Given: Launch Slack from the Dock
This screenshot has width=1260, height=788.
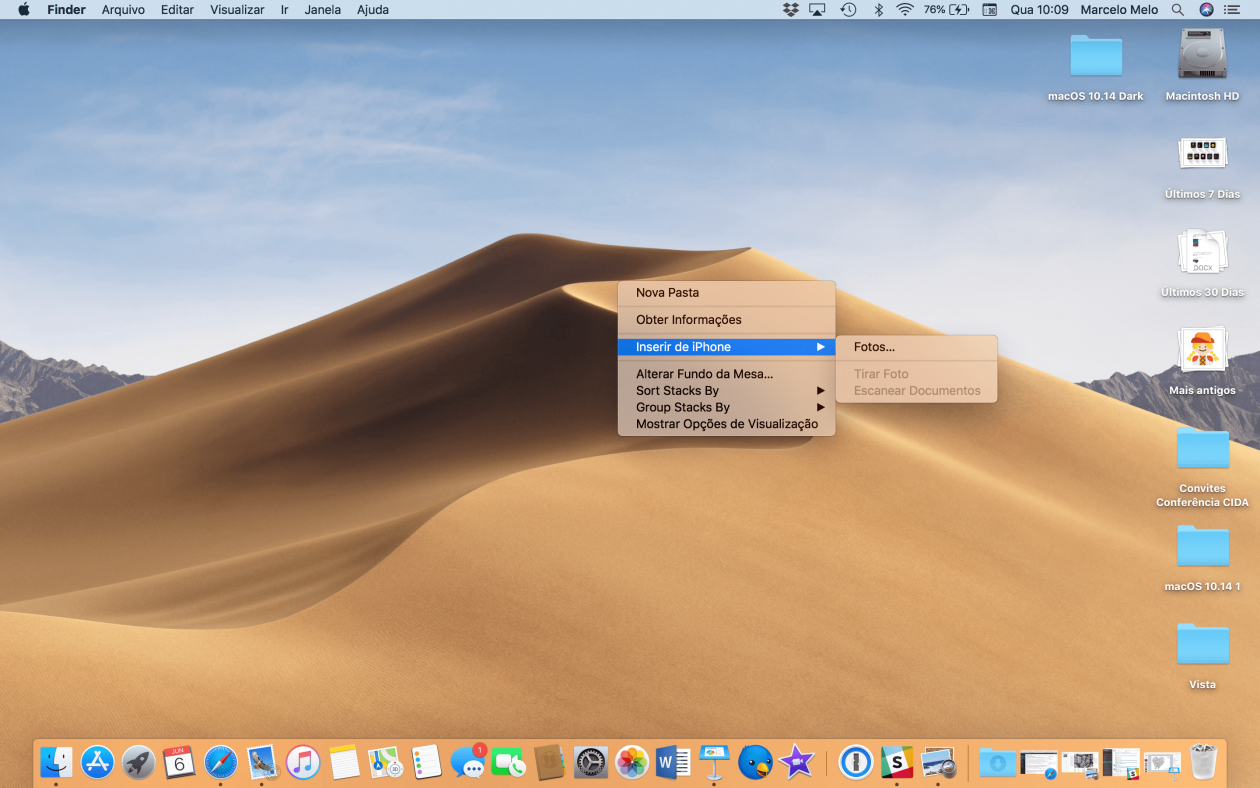Looking at the screenshot, I should click(897, 762).
